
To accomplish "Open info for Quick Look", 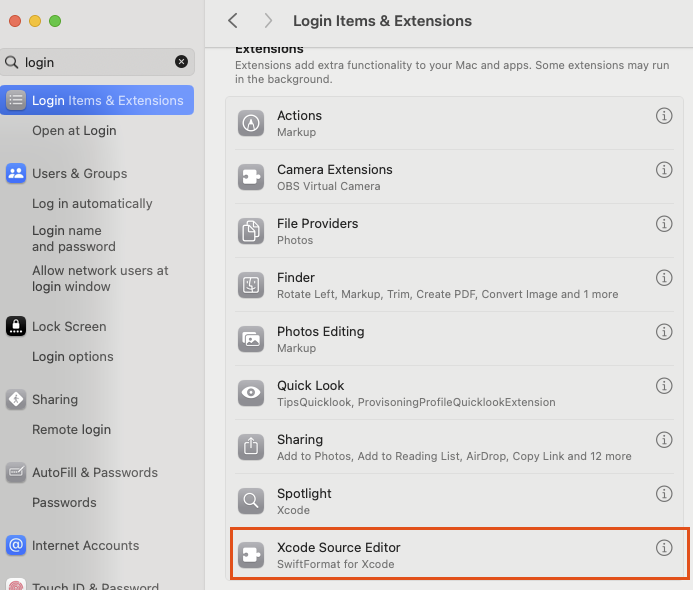I will [x=663, y=385].
